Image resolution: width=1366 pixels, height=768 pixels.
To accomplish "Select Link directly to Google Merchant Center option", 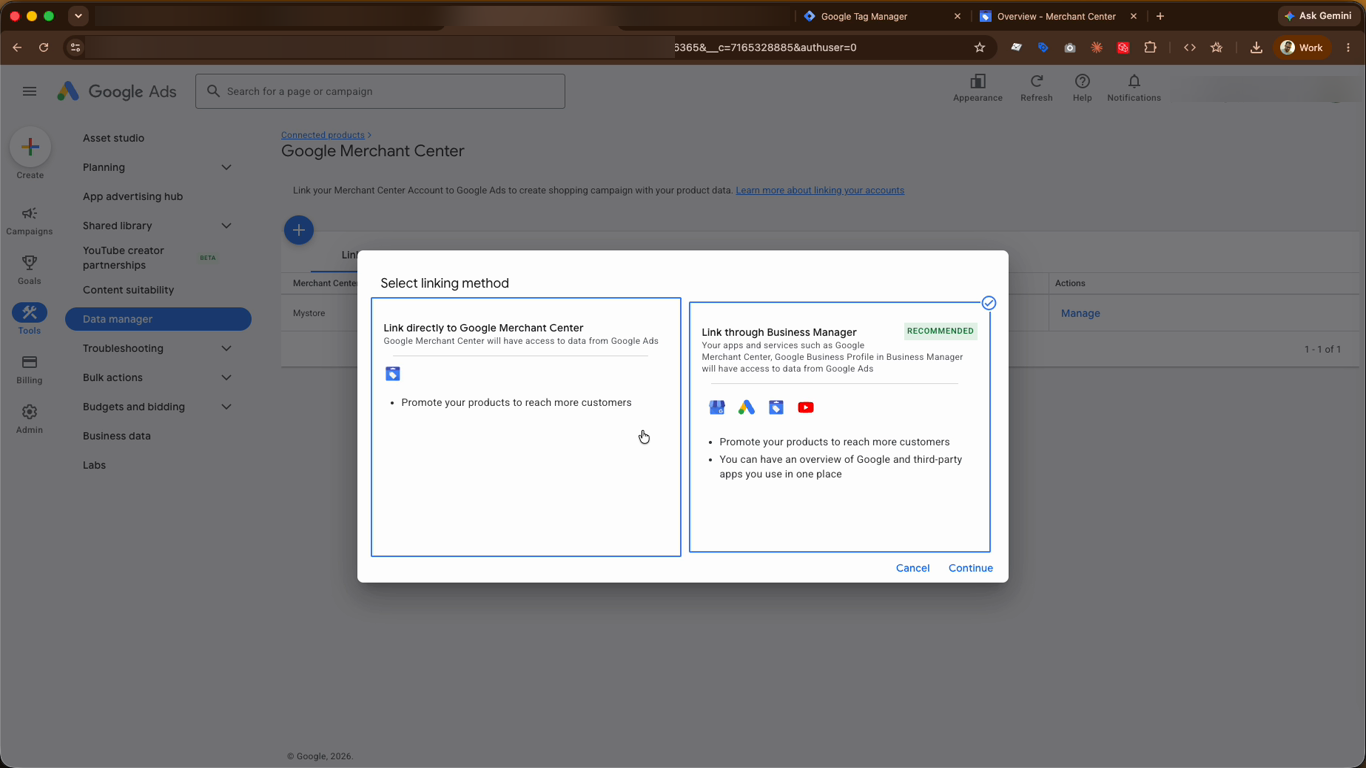I will pyautogui.click(x=526, y=427).
